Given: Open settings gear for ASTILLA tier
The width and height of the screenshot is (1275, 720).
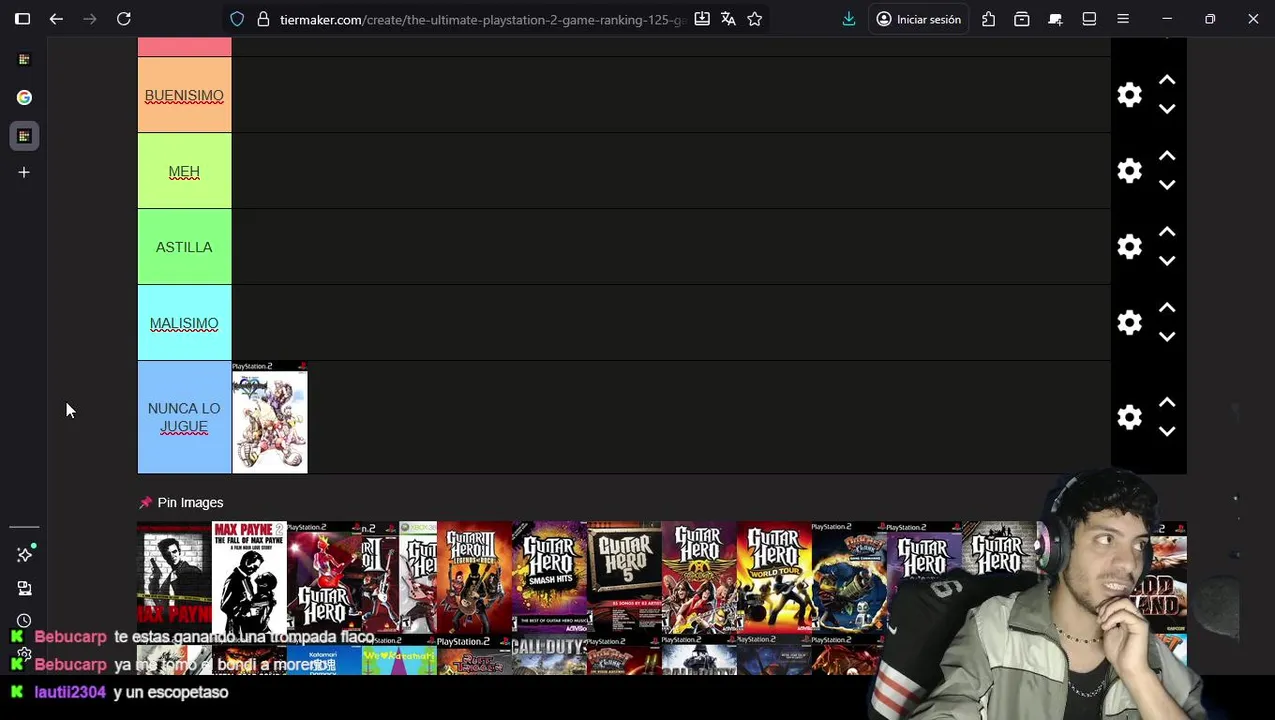Looking at the screenshot, I should click(1129, 247).
